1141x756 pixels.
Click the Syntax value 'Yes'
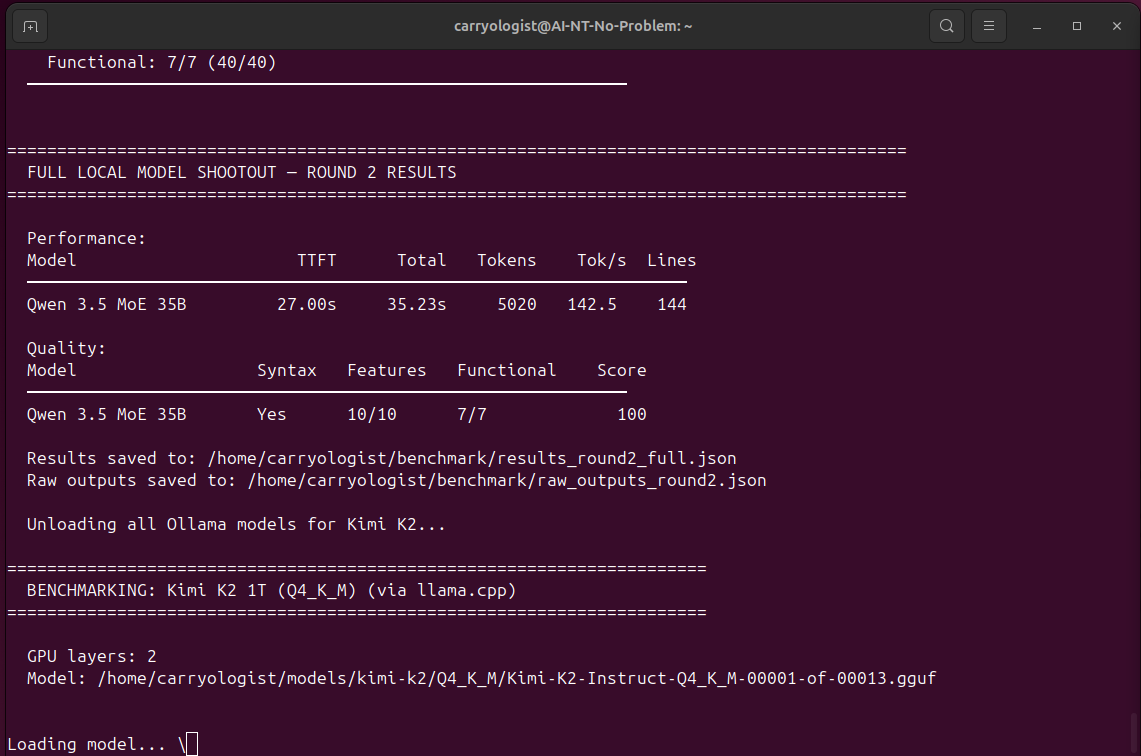coord(271,414)
